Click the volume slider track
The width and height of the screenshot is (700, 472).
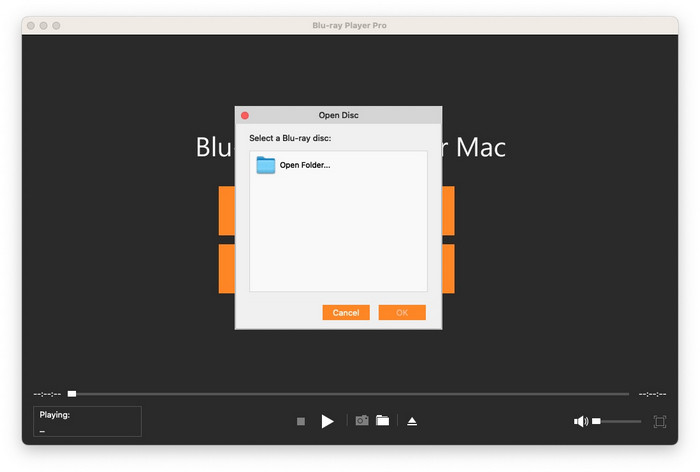620,422
